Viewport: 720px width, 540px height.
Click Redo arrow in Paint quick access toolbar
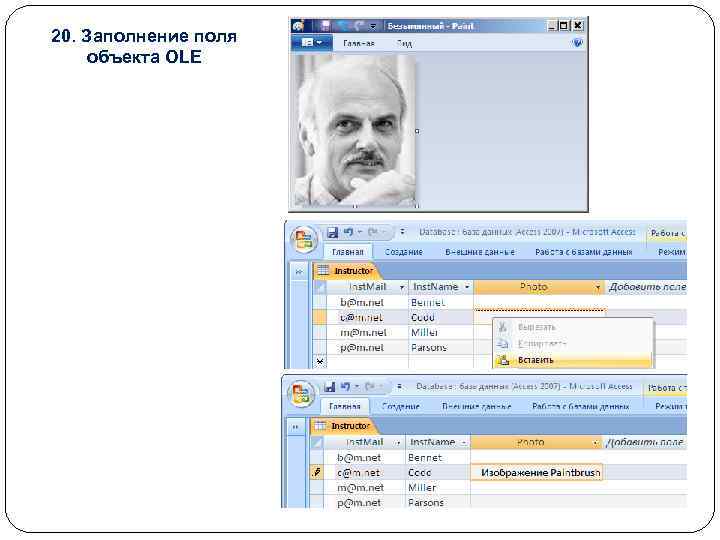point(359,26)
